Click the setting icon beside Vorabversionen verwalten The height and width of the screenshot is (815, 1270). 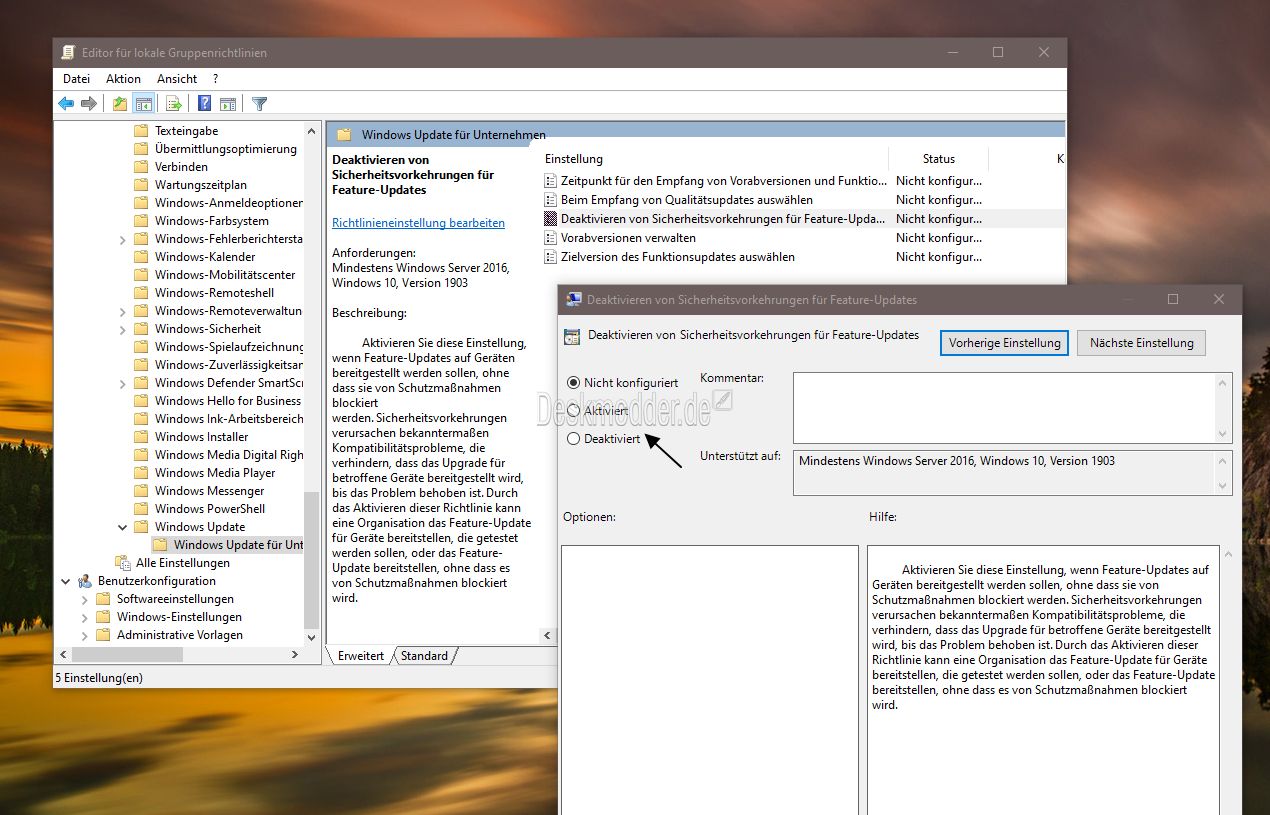550,238
